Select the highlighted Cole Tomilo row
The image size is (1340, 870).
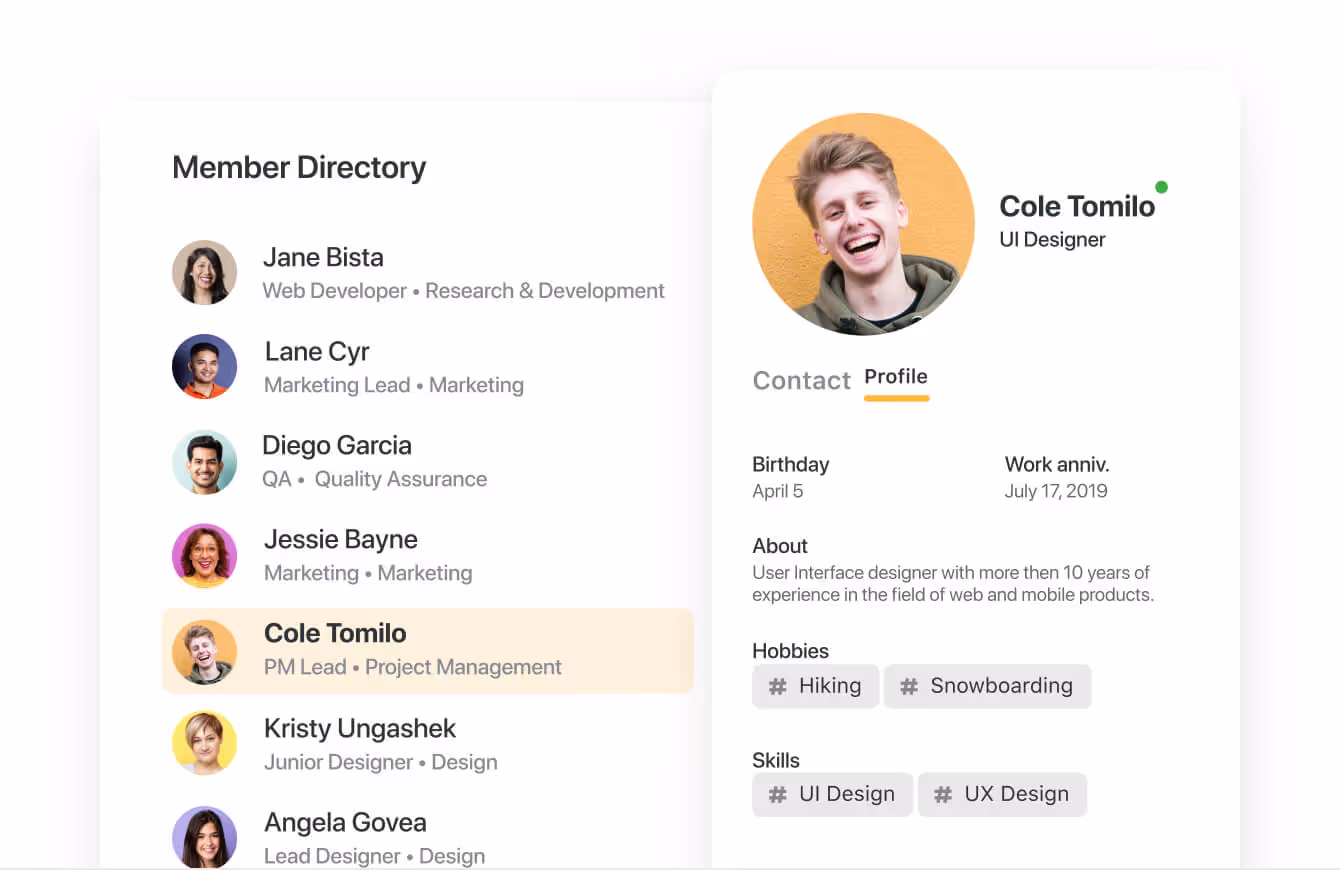pyautogui.click(x=427, y=650)
